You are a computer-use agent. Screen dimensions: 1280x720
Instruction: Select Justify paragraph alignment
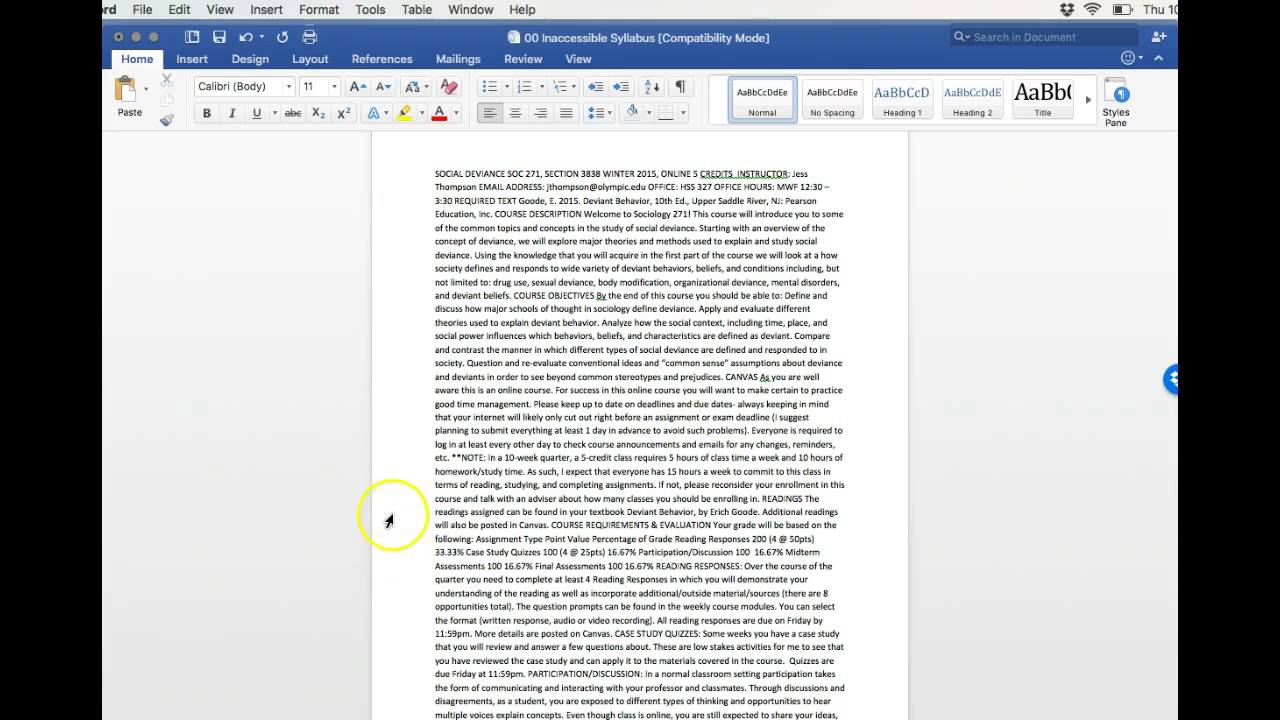[566, 113]
